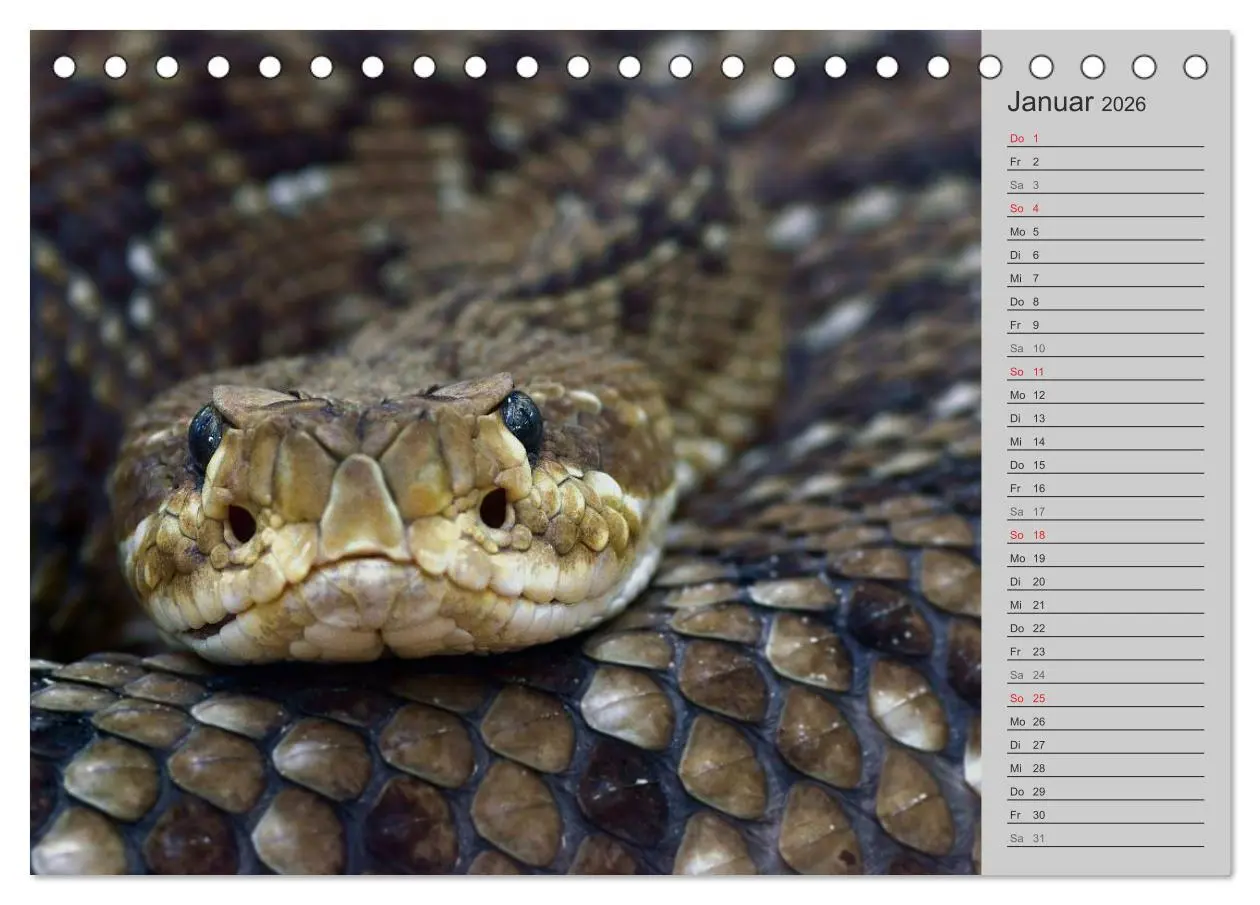Click the snake's right nostril in photo
The image size is (1260, 905).
click(493, 508)
